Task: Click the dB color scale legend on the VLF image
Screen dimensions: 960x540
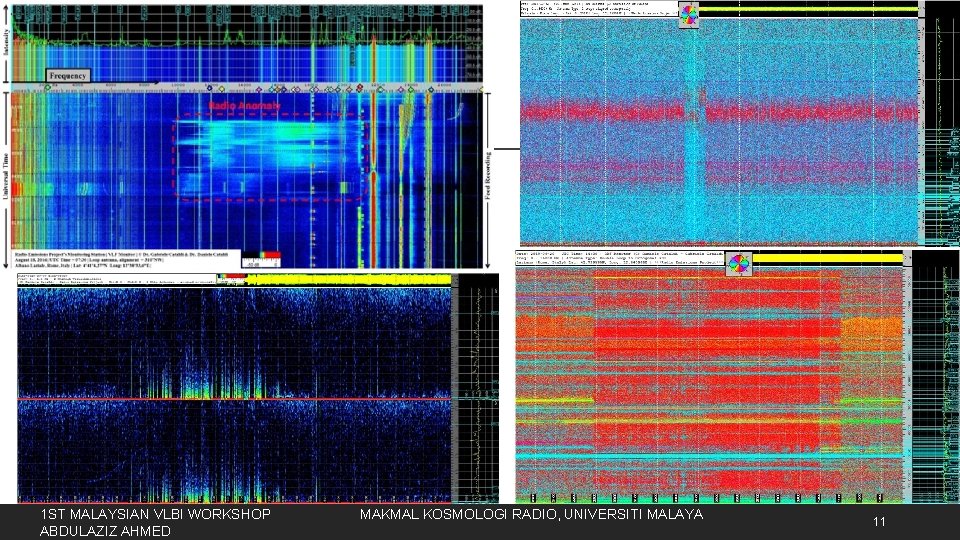Action: tap(261, 259)
